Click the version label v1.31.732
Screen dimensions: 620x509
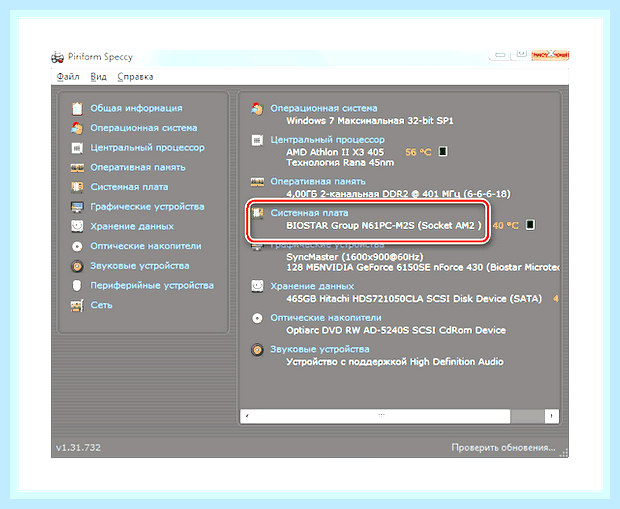pyautogui.click(x=78, y=448)
